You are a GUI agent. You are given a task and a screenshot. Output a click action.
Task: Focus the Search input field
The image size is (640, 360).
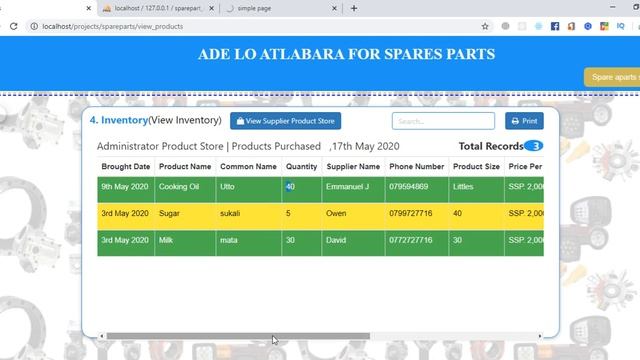coord(443,121)
